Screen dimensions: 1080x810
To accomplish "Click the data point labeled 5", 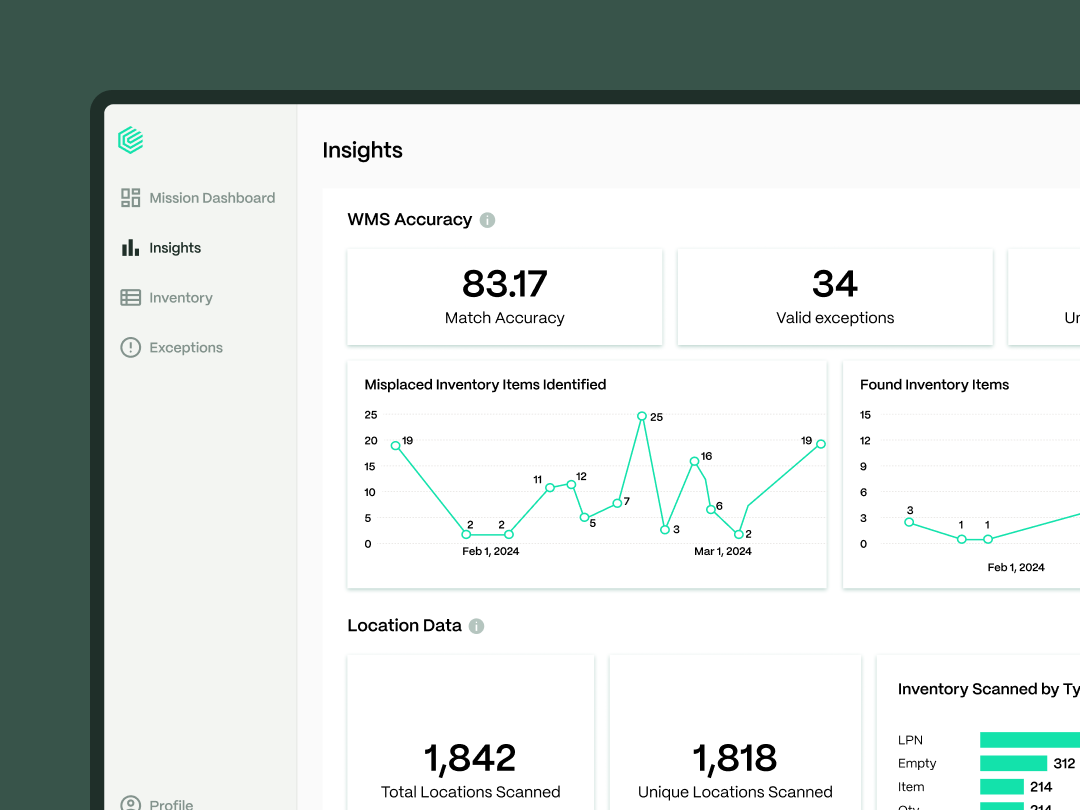I will 584,517.
